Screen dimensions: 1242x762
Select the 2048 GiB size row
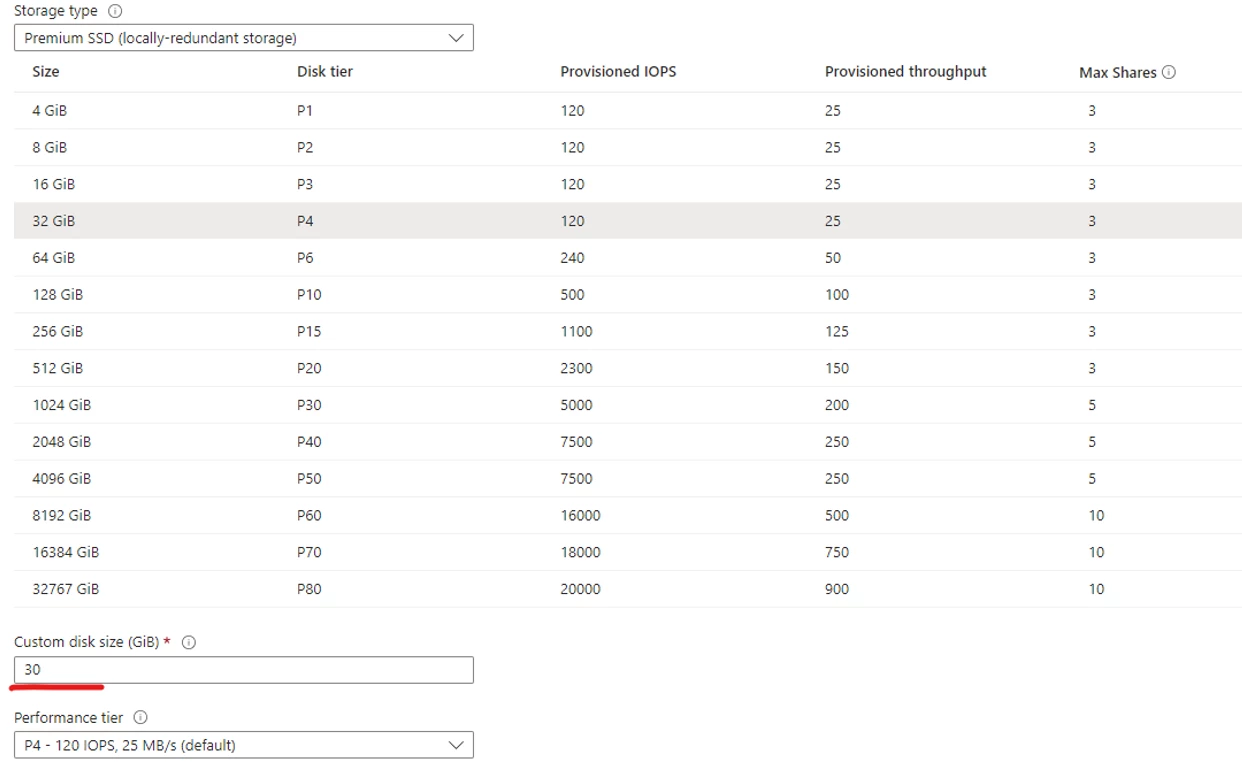tap(627, 442)
